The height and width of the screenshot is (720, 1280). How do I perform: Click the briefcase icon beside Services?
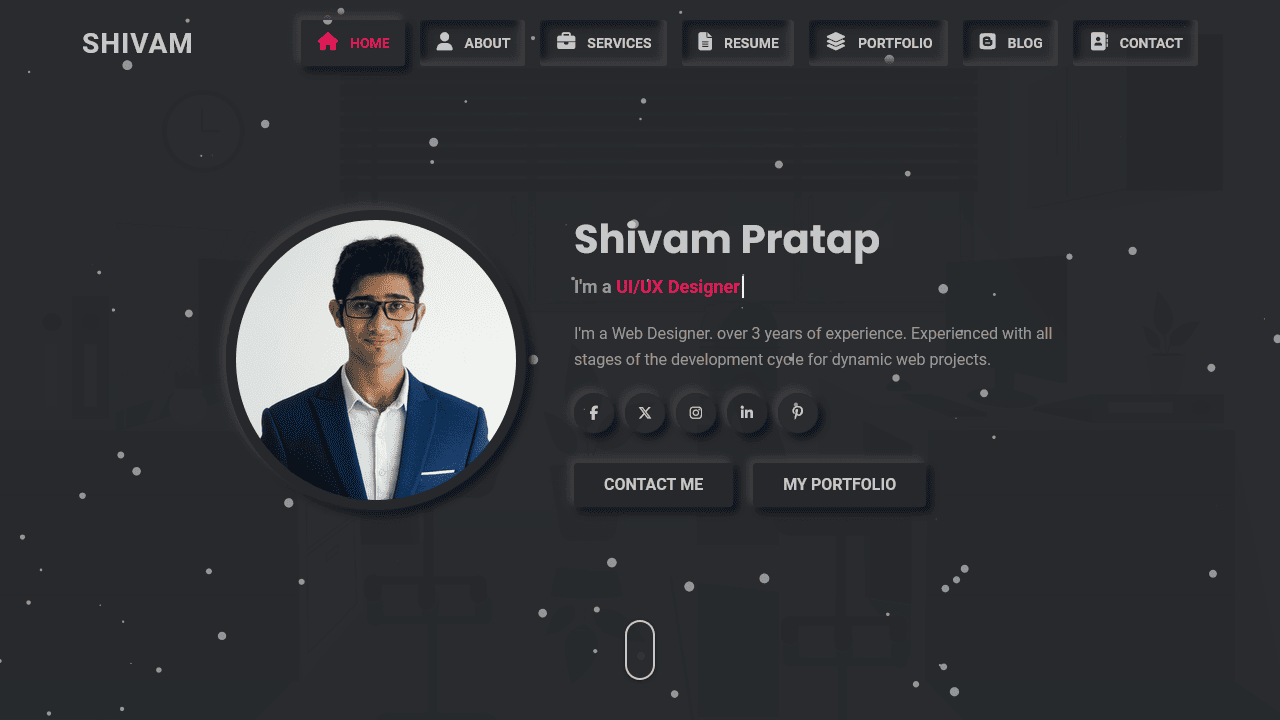566,41
